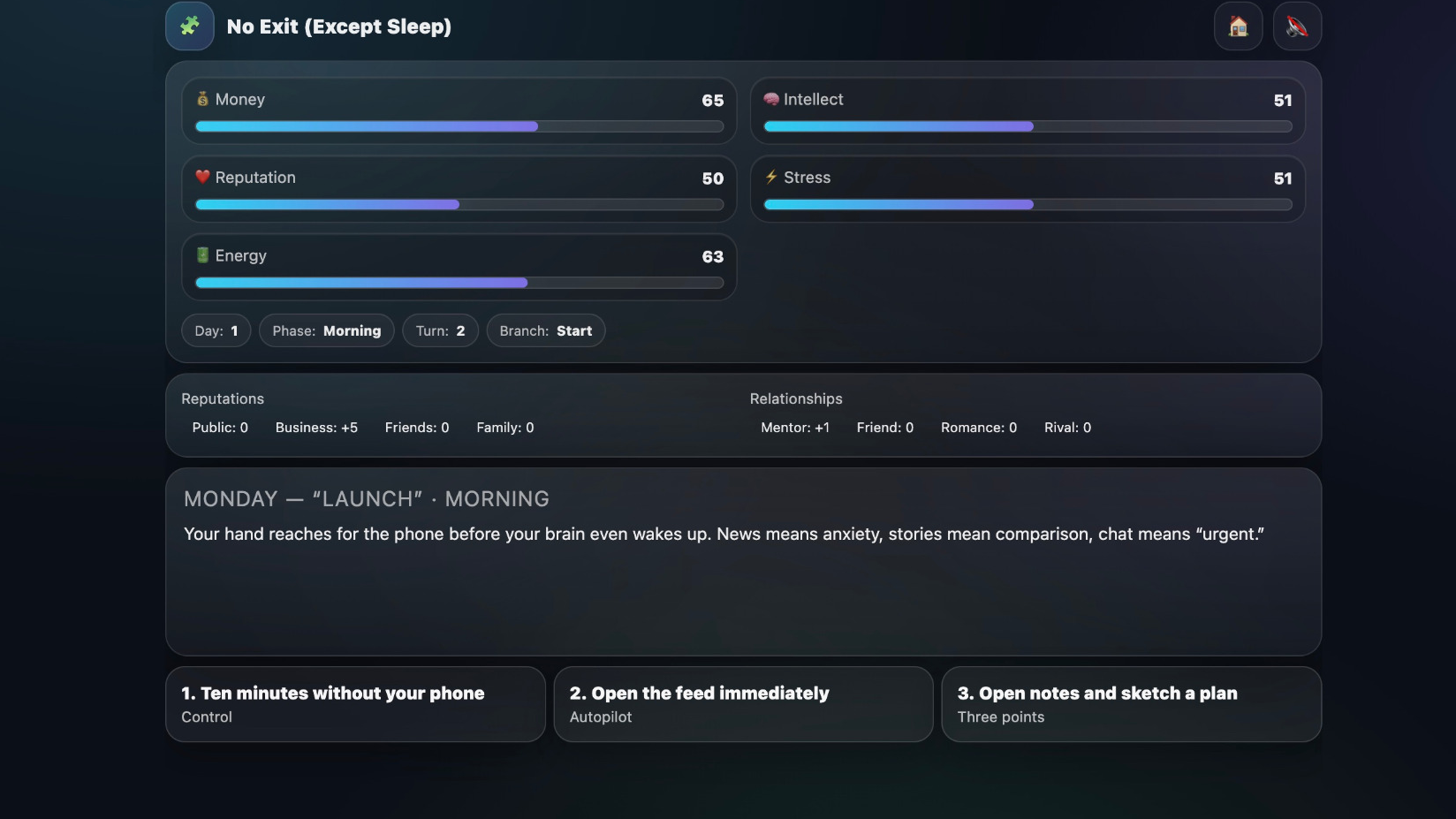Click the puzzle piece game logo

click(x=190, y=27)
